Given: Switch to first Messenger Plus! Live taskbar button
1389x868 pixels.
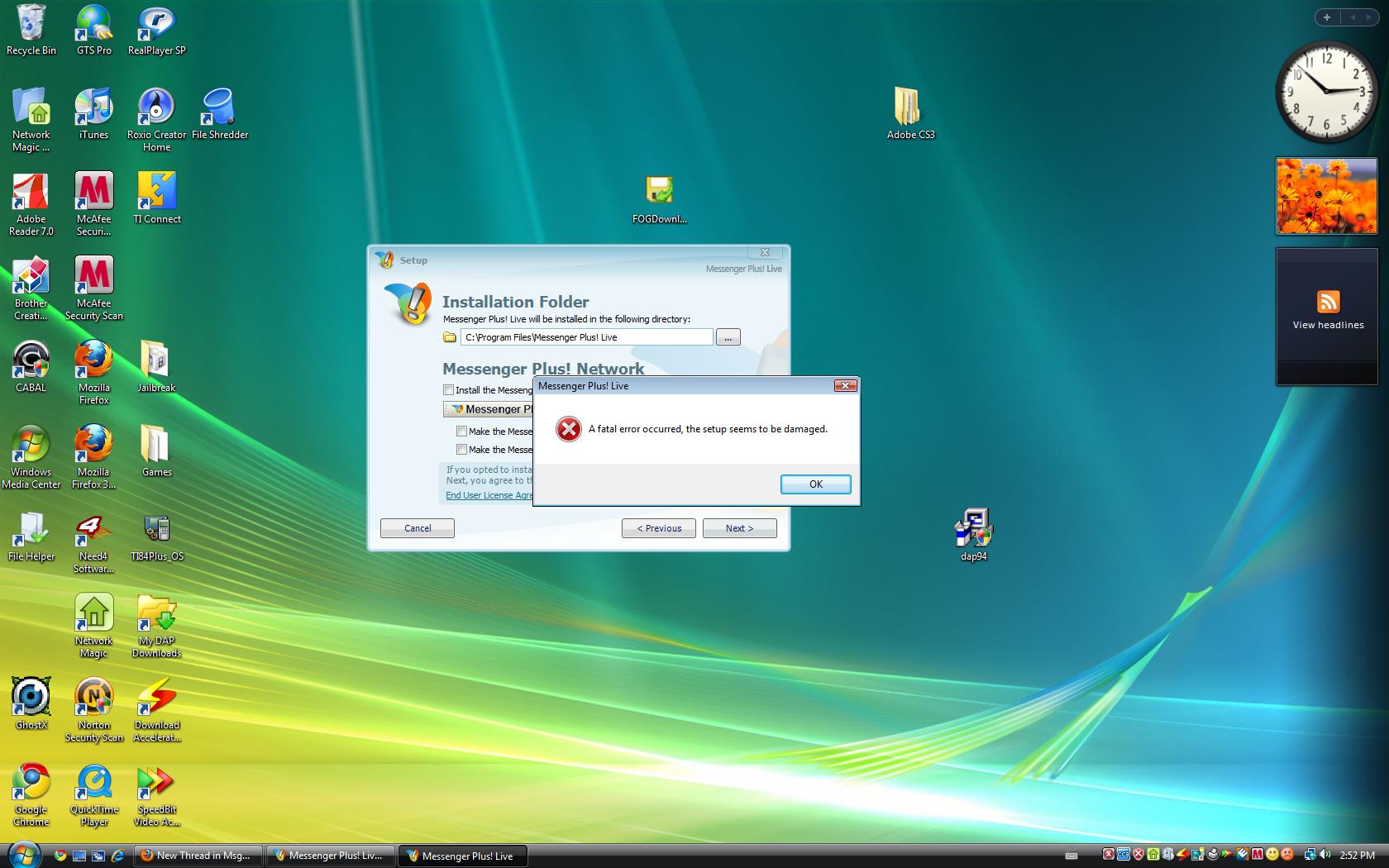Looking at the screenshot, I should pos(331,856).
